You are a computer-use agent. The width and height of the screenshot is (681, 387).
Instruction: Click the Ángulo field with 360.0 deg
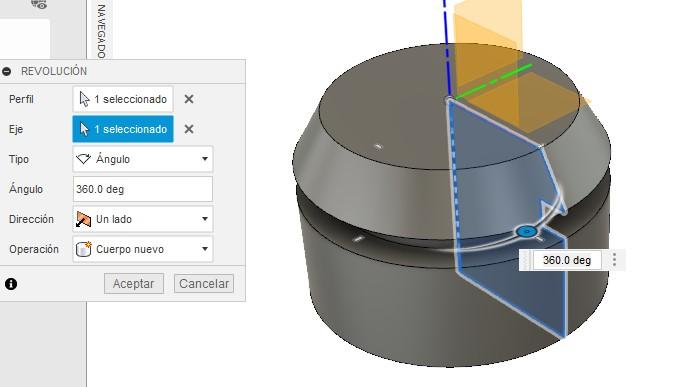coord(143,189)
